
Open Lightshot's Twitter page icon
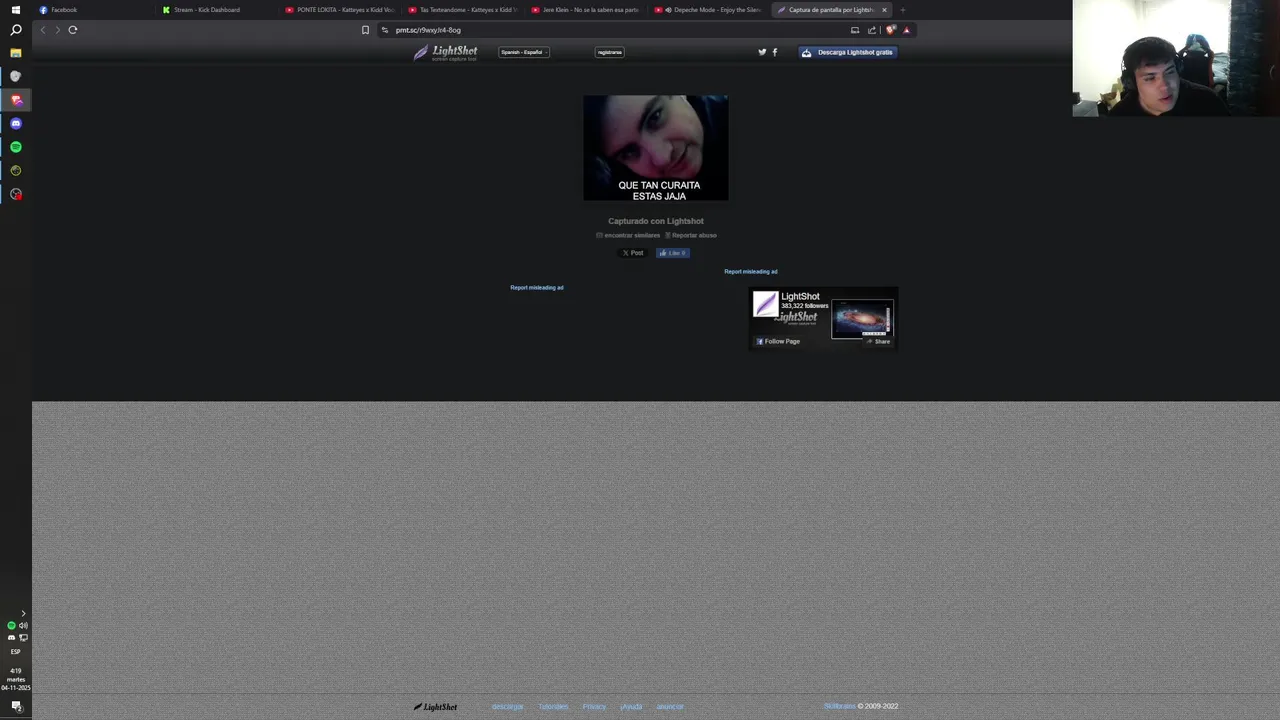click(x=762, y=52)
